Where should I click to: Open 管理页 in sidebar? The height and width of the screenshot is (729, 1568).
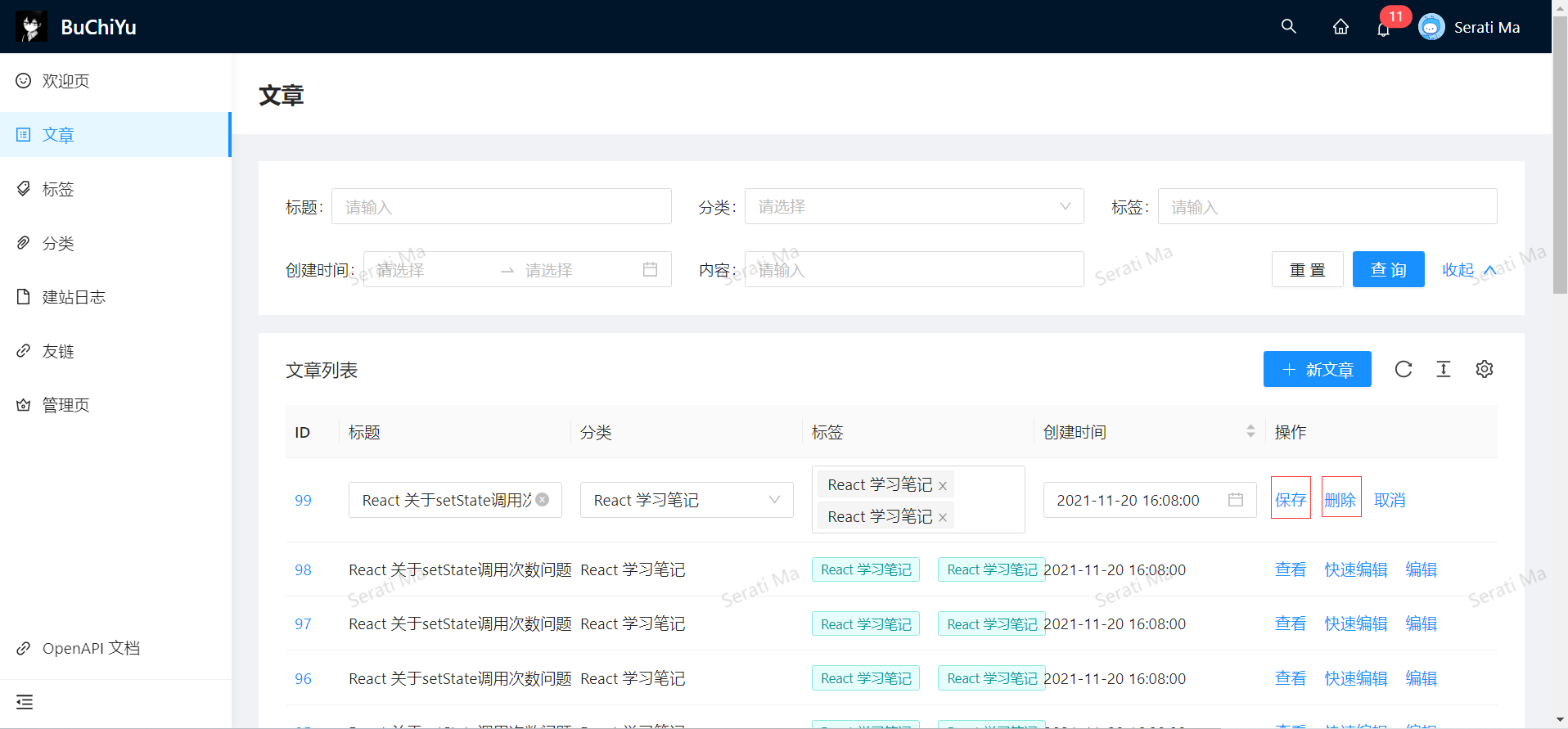coord(115,405)
